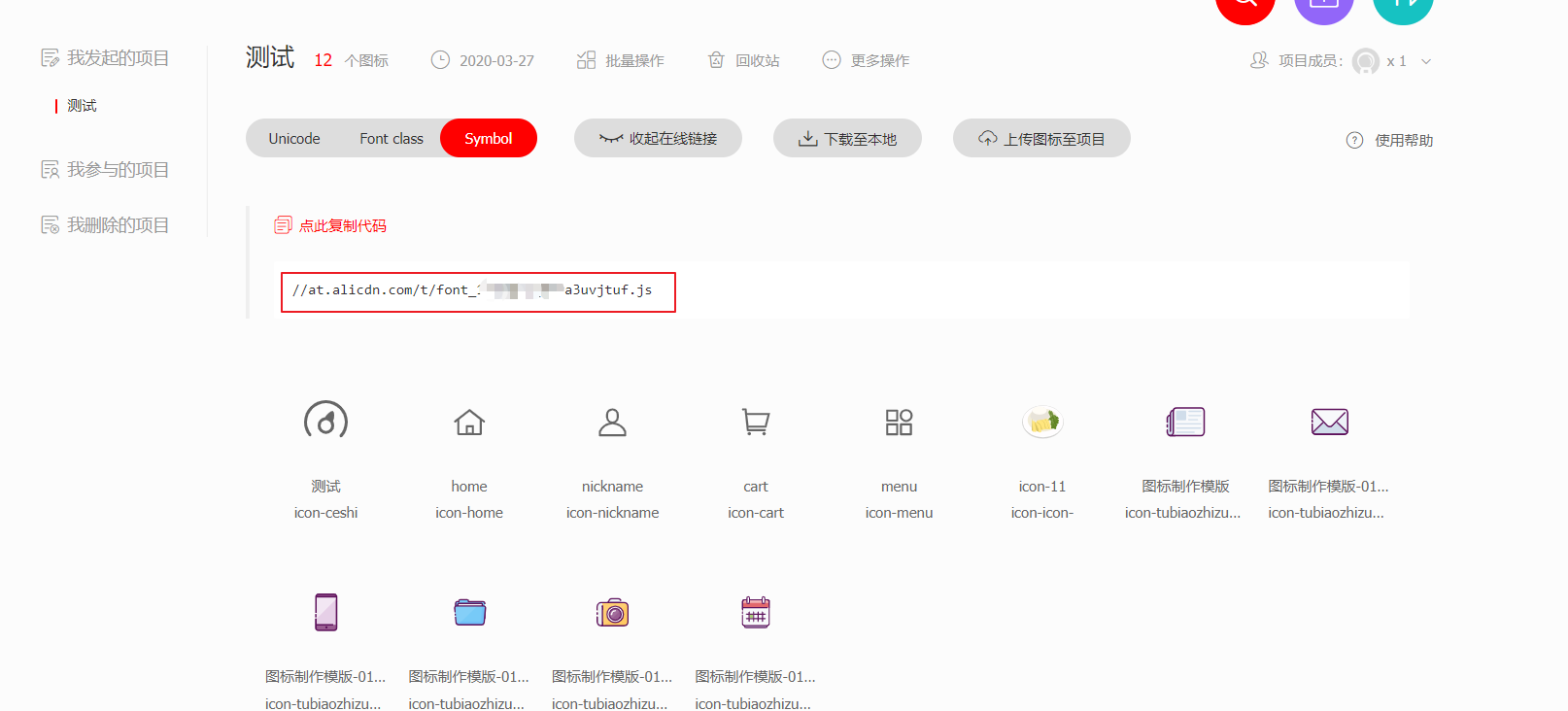Click the icon-nickname label

click(612, 513)
